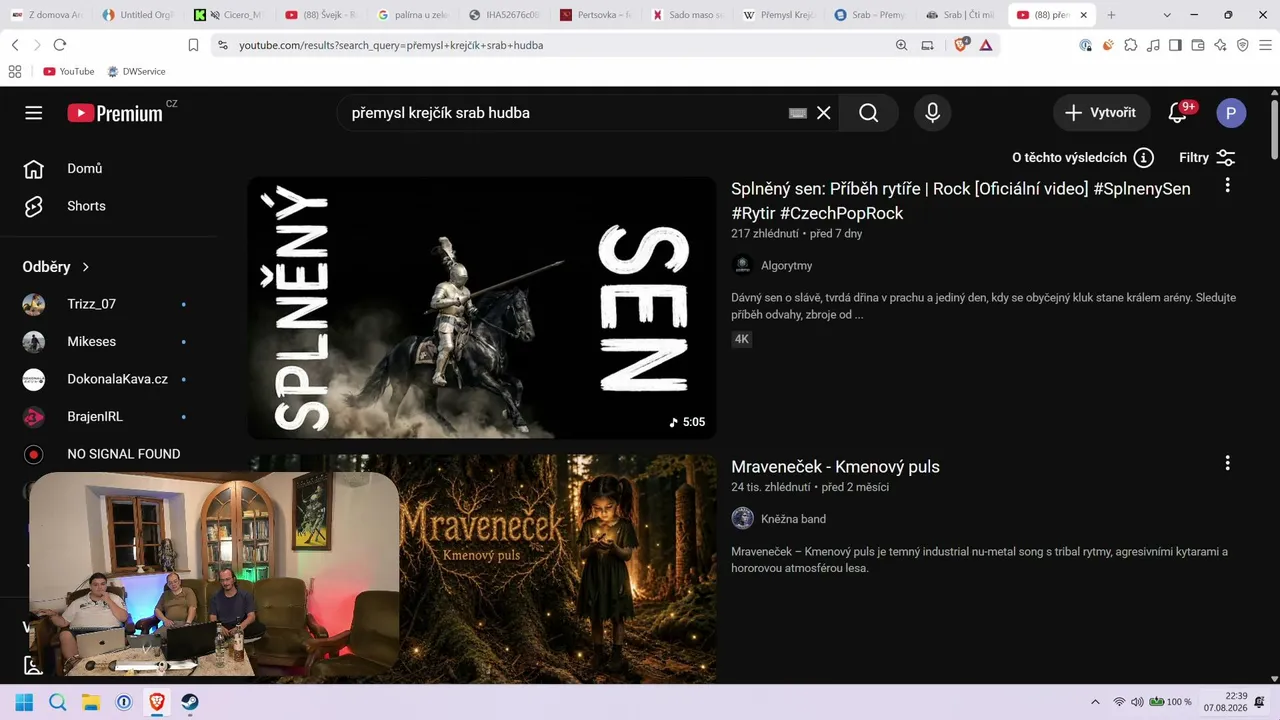
Task: Show hidden system tray icons
Action: click(1095, 702)
